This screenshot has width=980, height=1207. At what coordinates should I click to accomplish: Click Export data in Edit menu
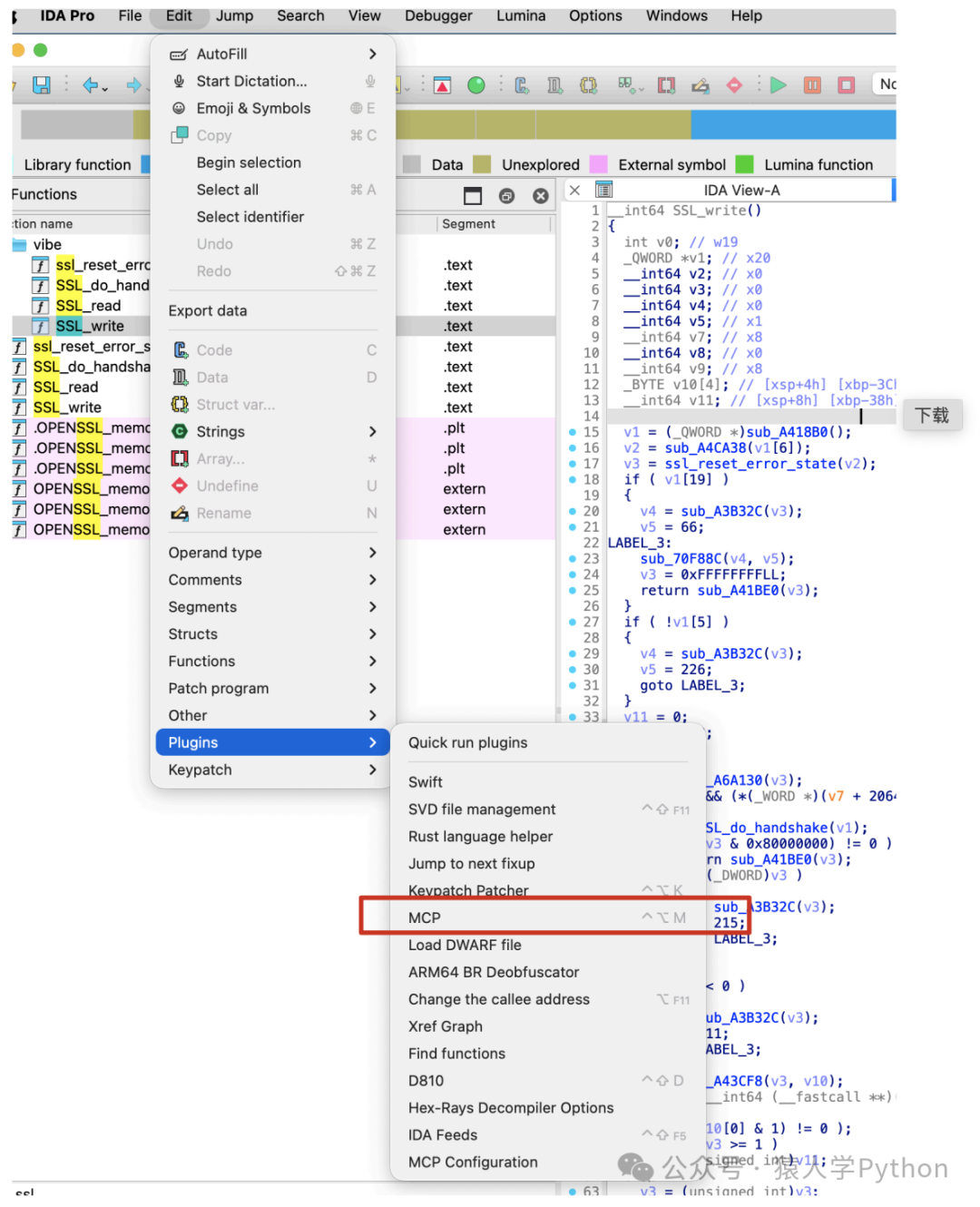coord(273,311)
